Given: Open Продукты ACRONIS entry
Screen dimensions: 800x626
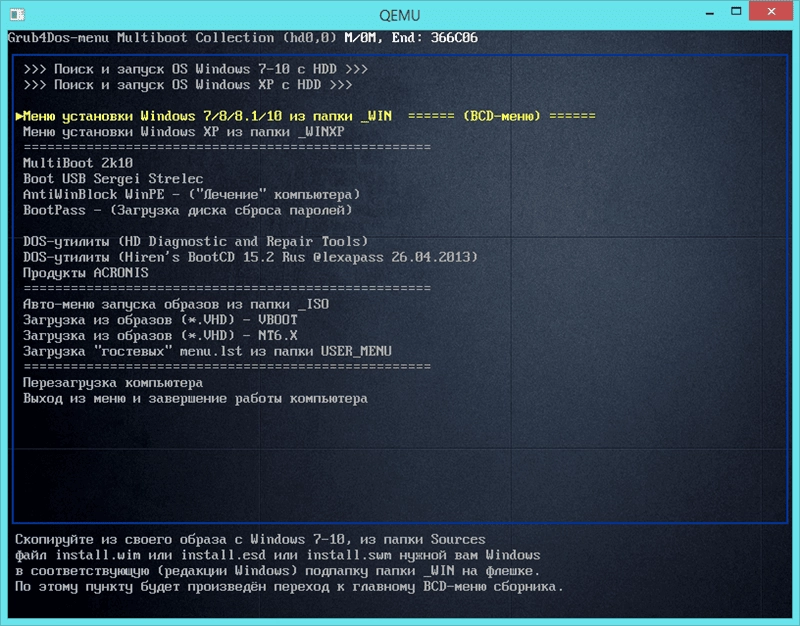Looking at the screenshot, I should coord(86,273).
